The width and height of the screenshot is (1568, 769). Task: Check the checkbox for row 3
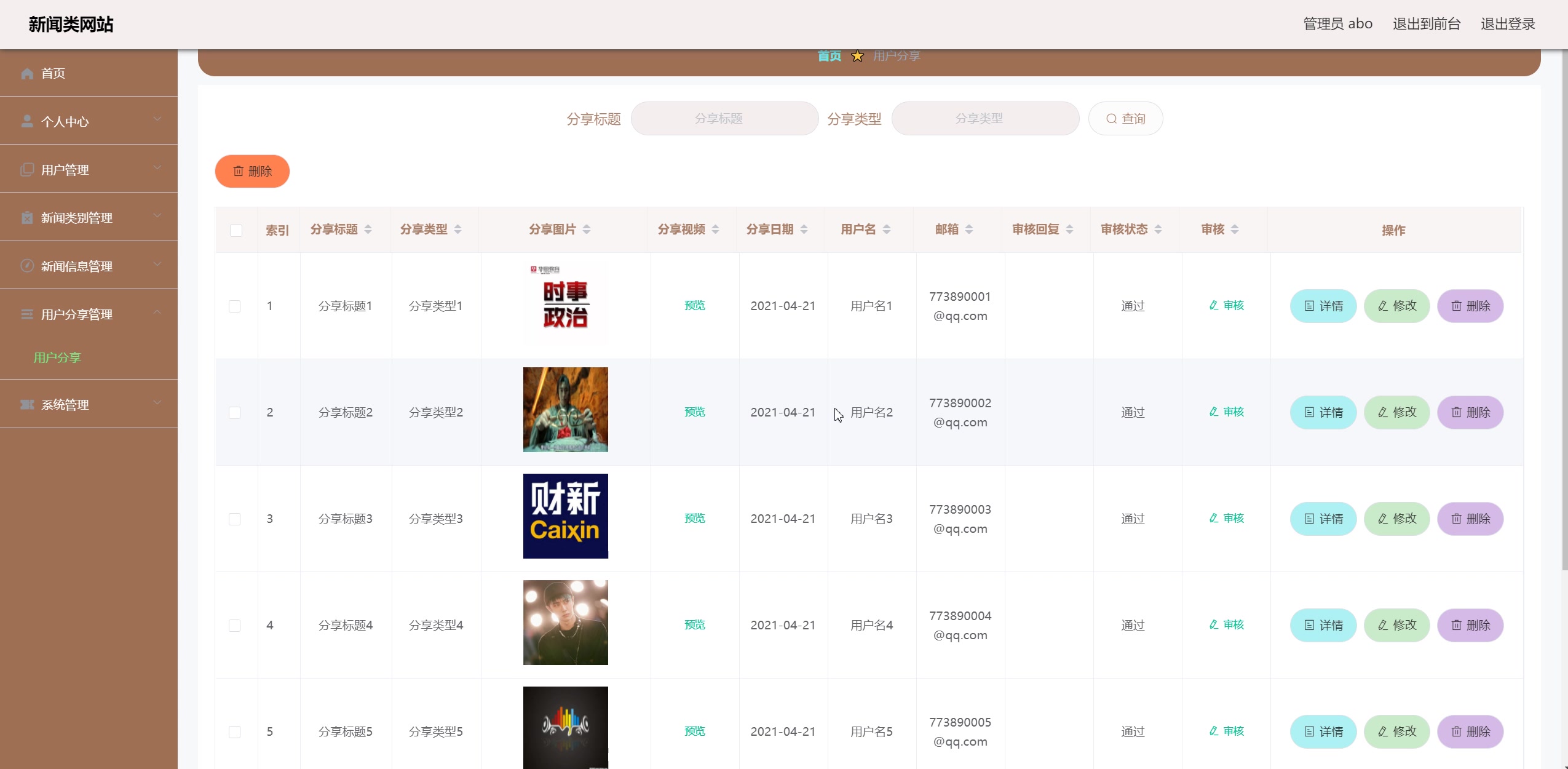tap(234, 519)
